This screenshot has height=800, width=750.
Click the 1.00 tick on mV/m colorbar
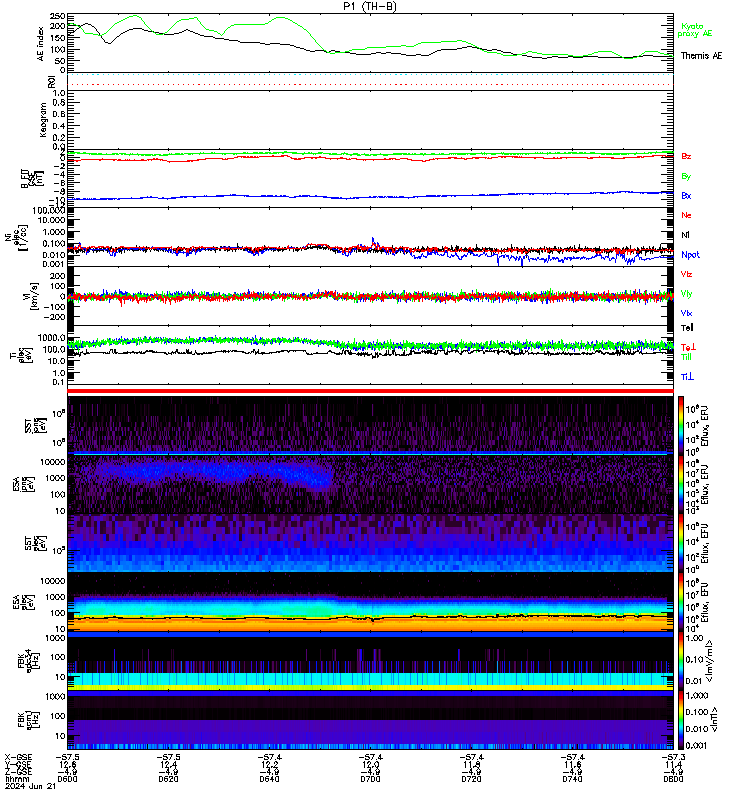pyautogui.click(x=694, y=638)
